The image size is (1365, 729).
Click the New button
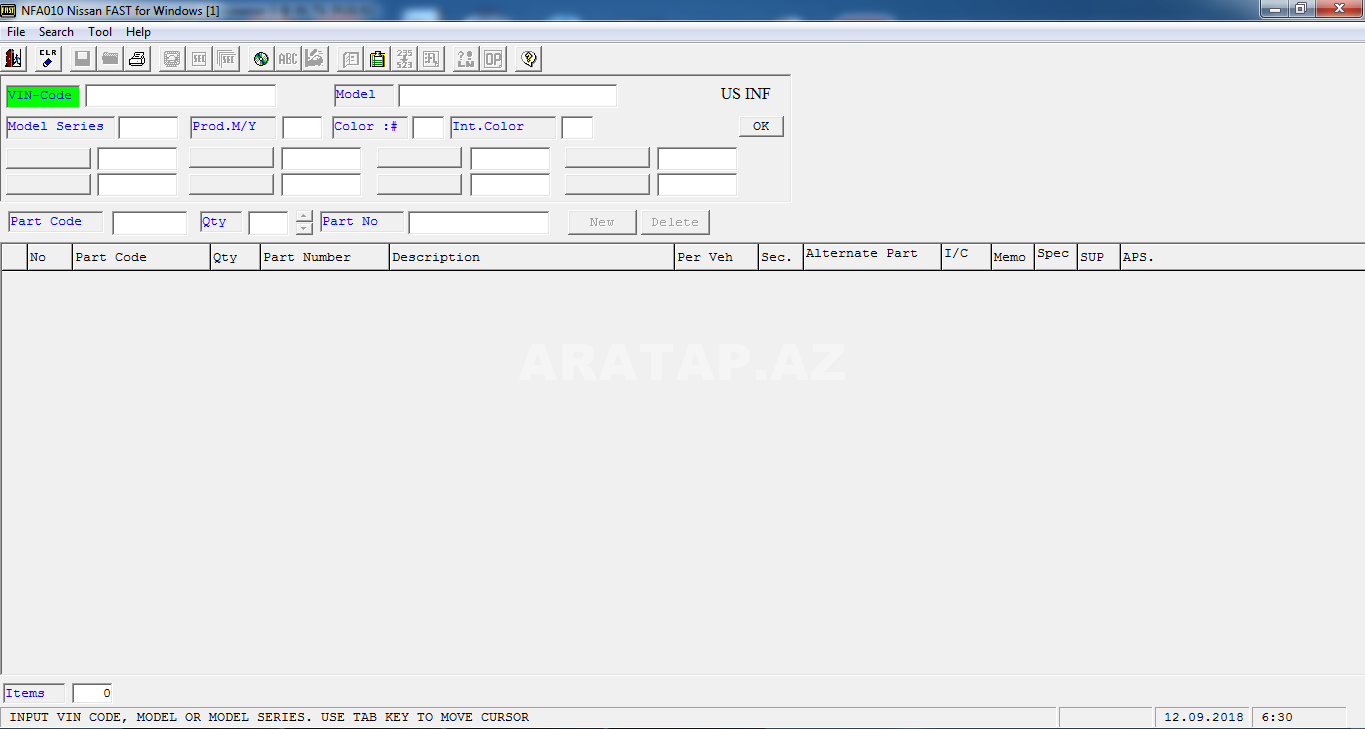pyautogui.click(x=602, y=222)
